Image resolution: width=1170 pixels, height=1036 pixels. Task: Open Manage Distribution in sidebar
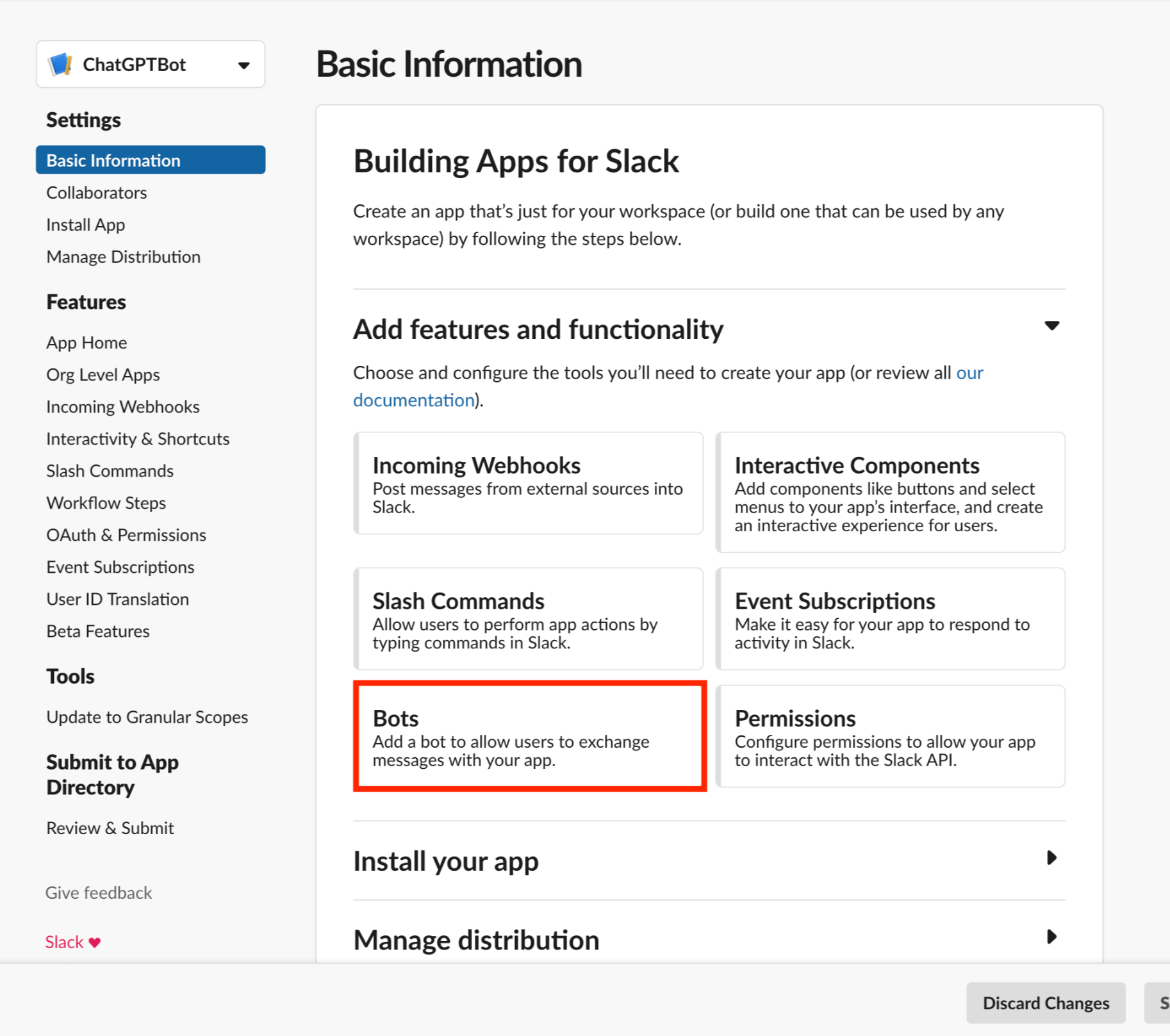[x=124, y=257]
